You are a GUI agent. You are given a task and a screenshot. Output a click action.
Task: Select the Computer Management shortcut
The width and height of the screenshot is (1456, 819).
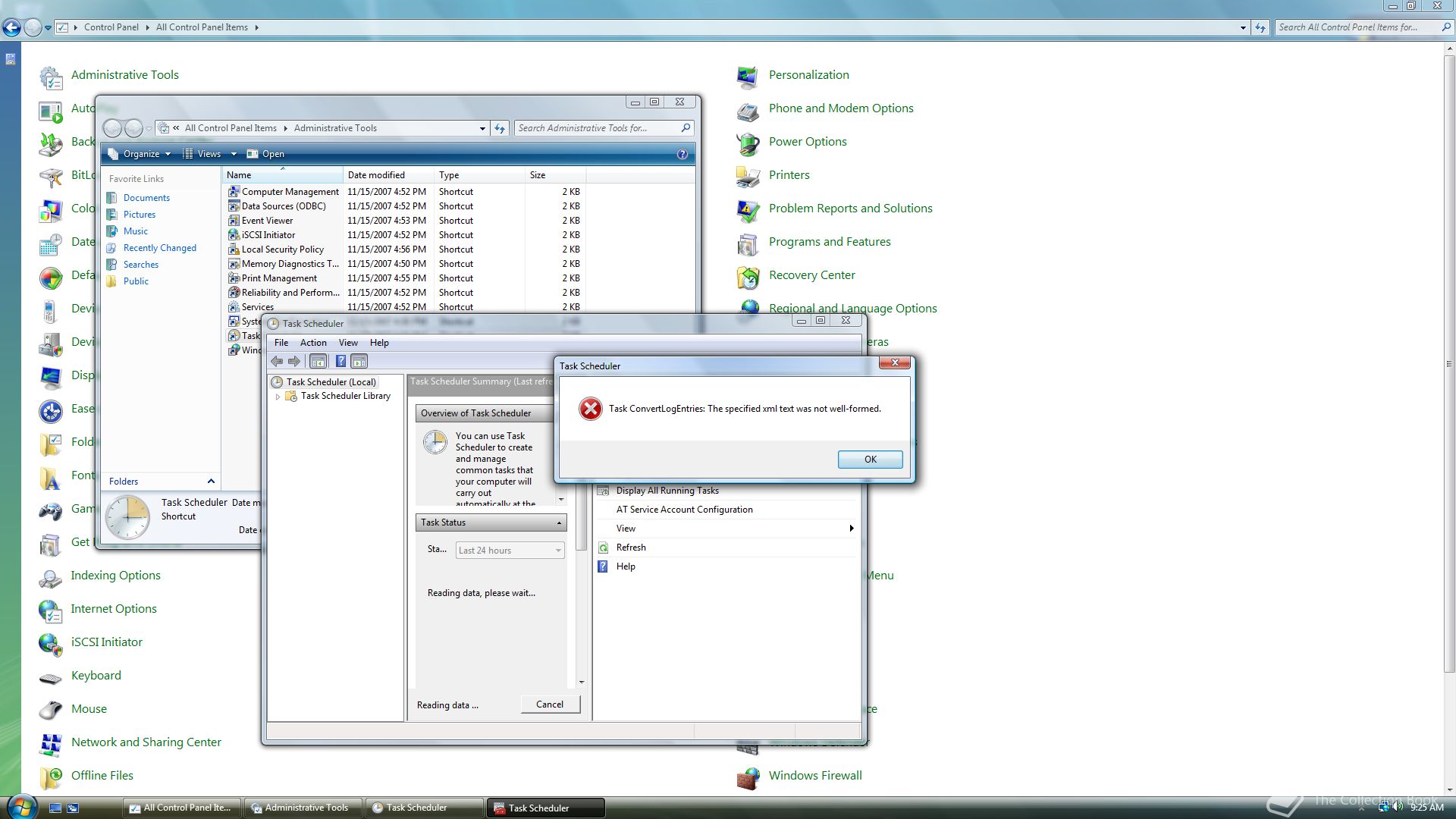point(290,192)
